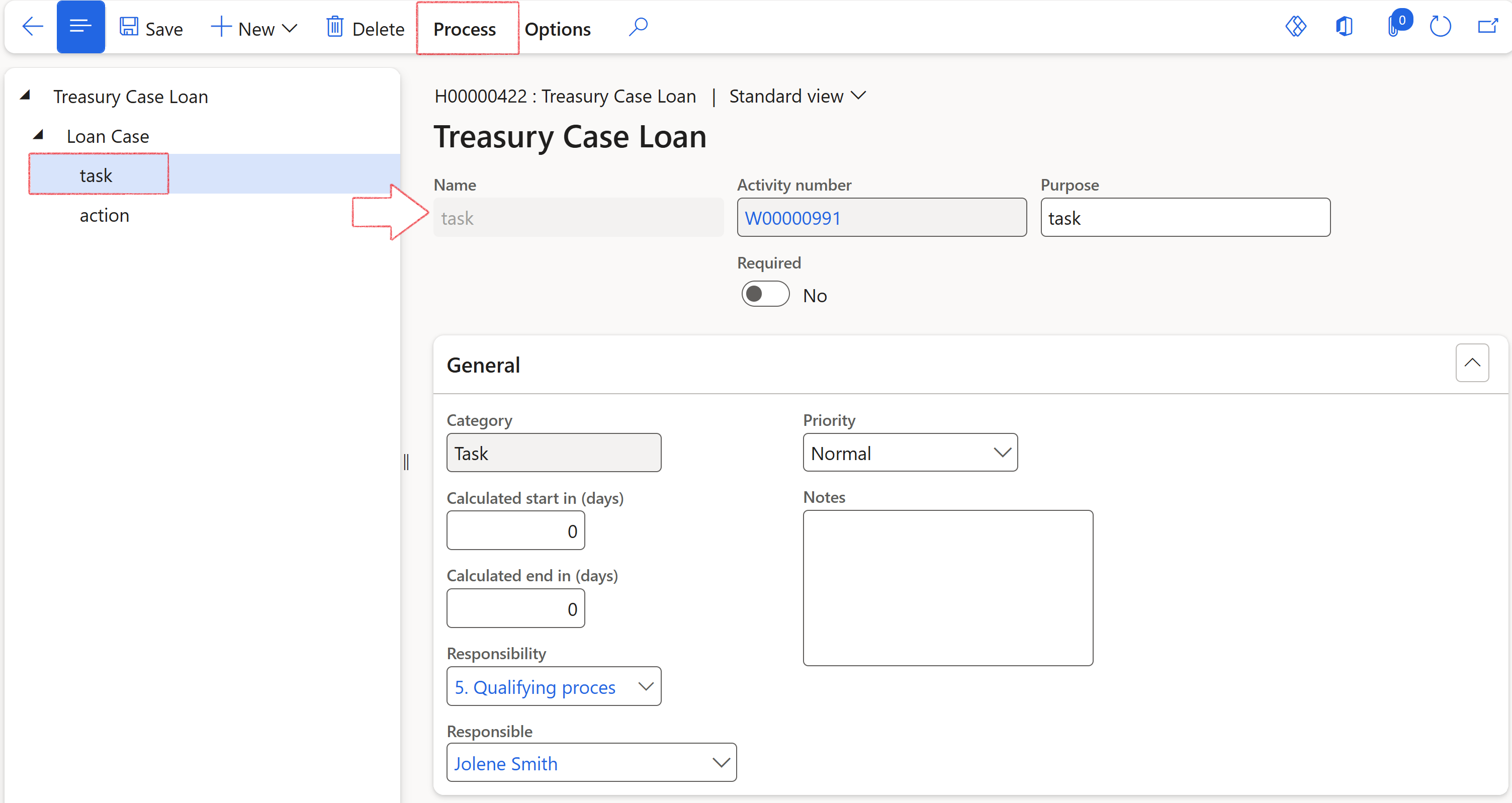Open the Standard view selector
1512x803 pixels.
tap(796, 96)
